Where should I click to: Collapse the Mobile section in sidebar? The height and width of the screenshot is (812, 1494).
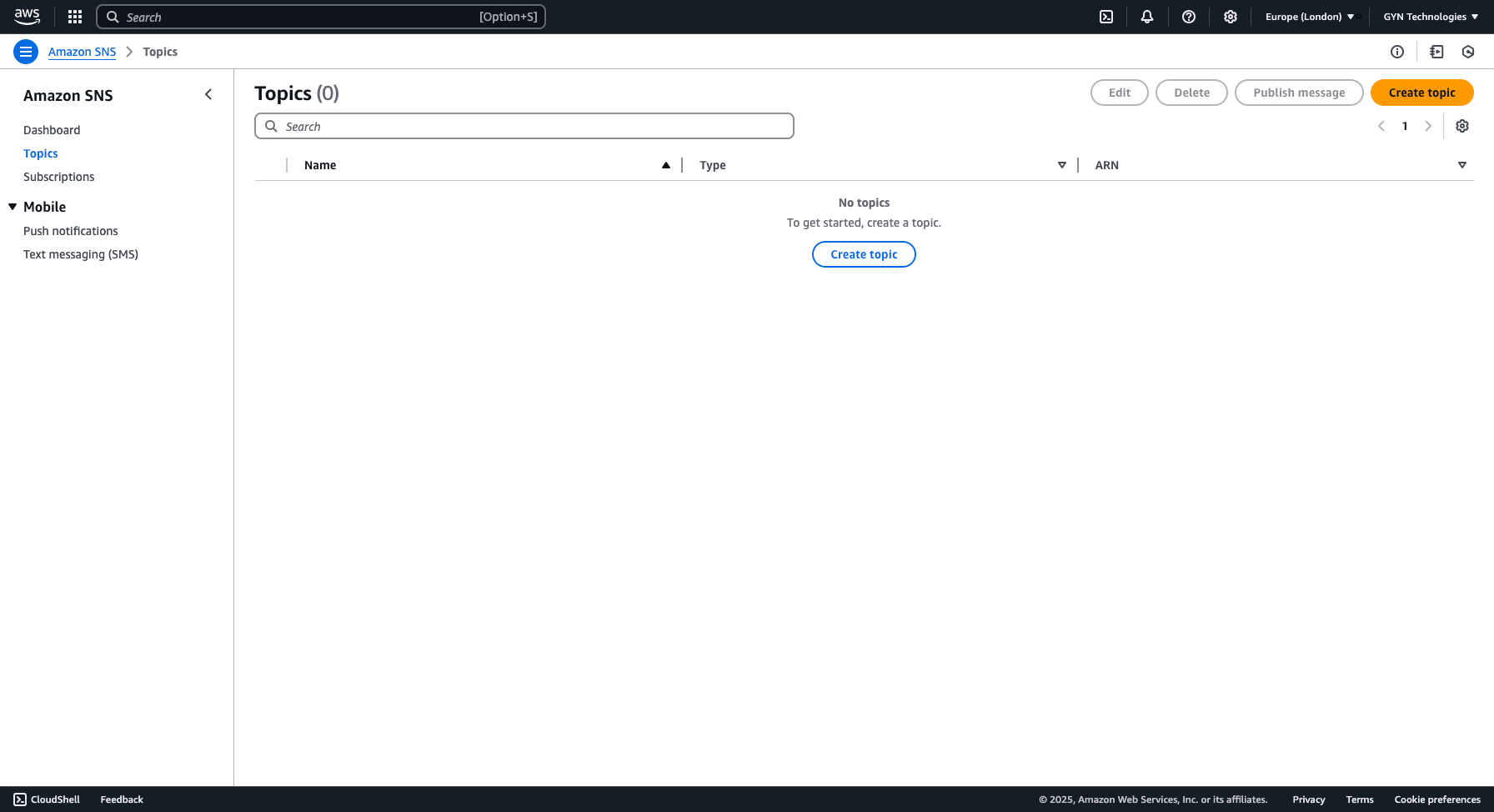[x=13, y=207]
